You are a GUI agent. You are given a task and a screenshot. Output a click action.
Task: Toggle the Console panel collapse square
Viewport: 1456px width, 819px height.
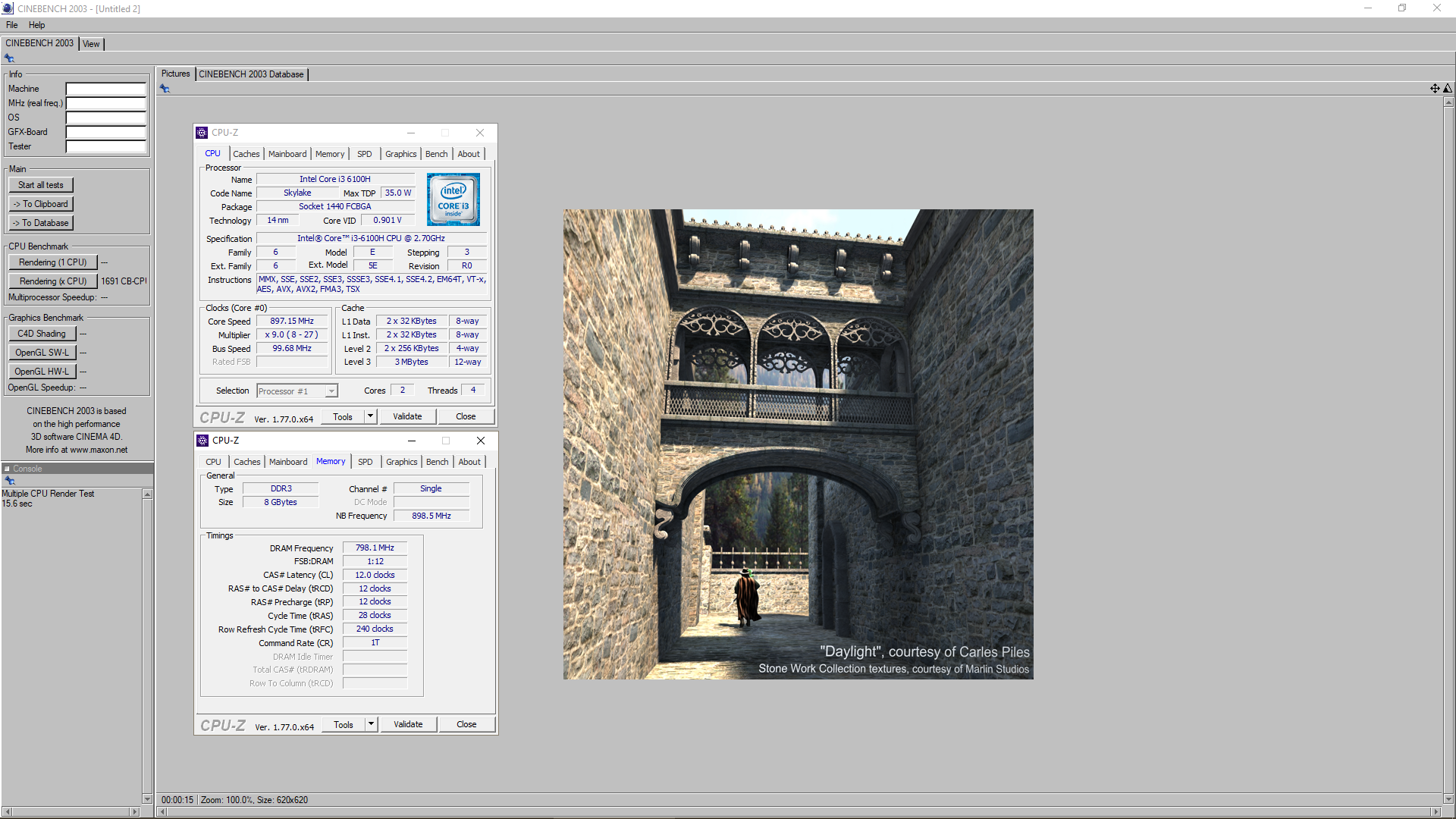tap(7, 469)
